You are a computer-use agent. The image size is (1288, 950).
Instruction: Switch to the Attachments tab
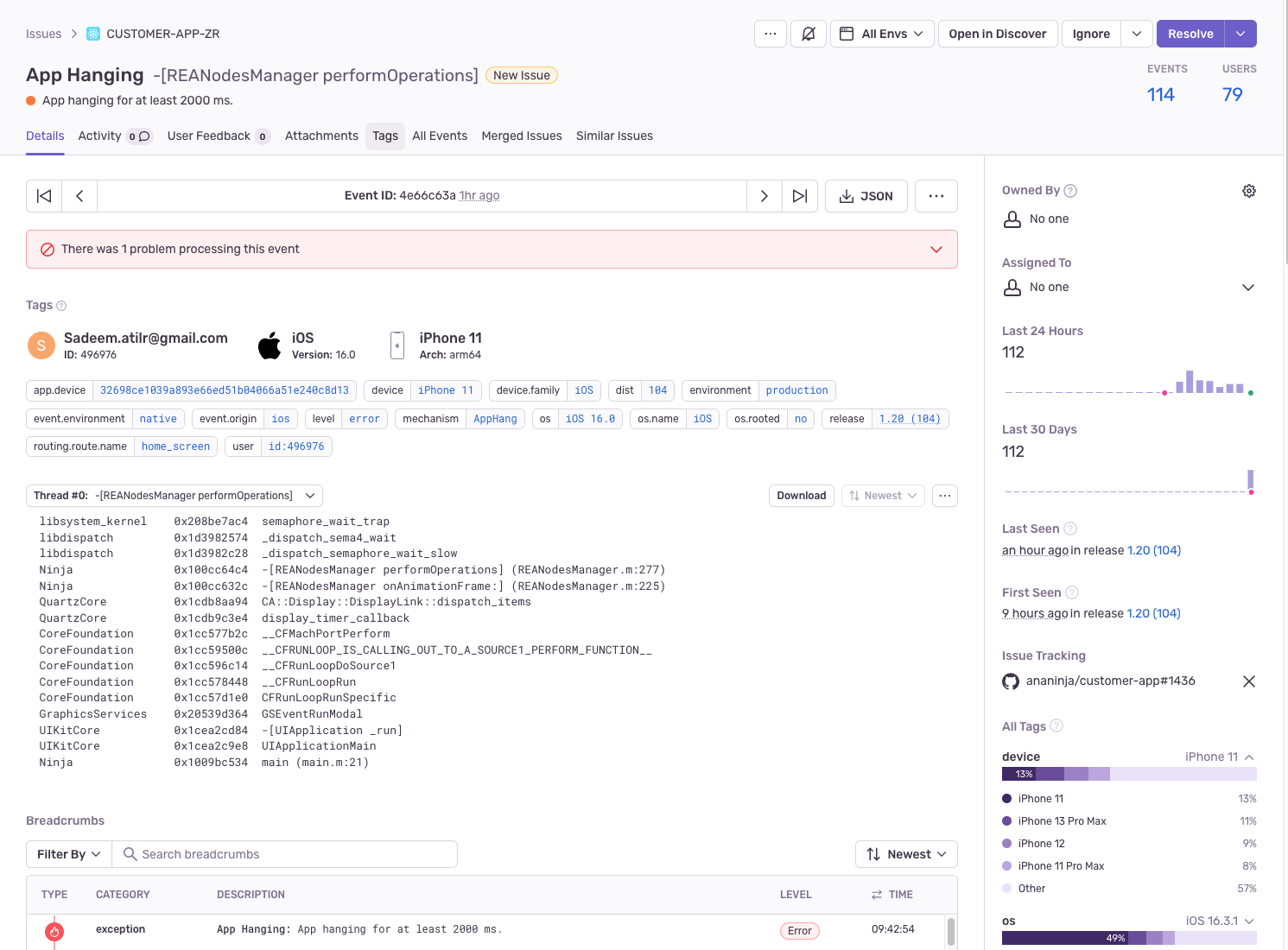tap(321, 136)
